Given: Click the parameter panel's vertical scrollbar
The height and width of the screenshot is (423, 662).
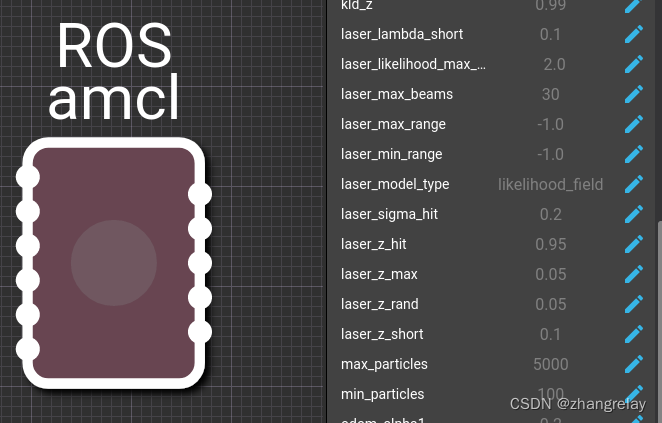Looking at the screenshot, I should tap(659, 321).
